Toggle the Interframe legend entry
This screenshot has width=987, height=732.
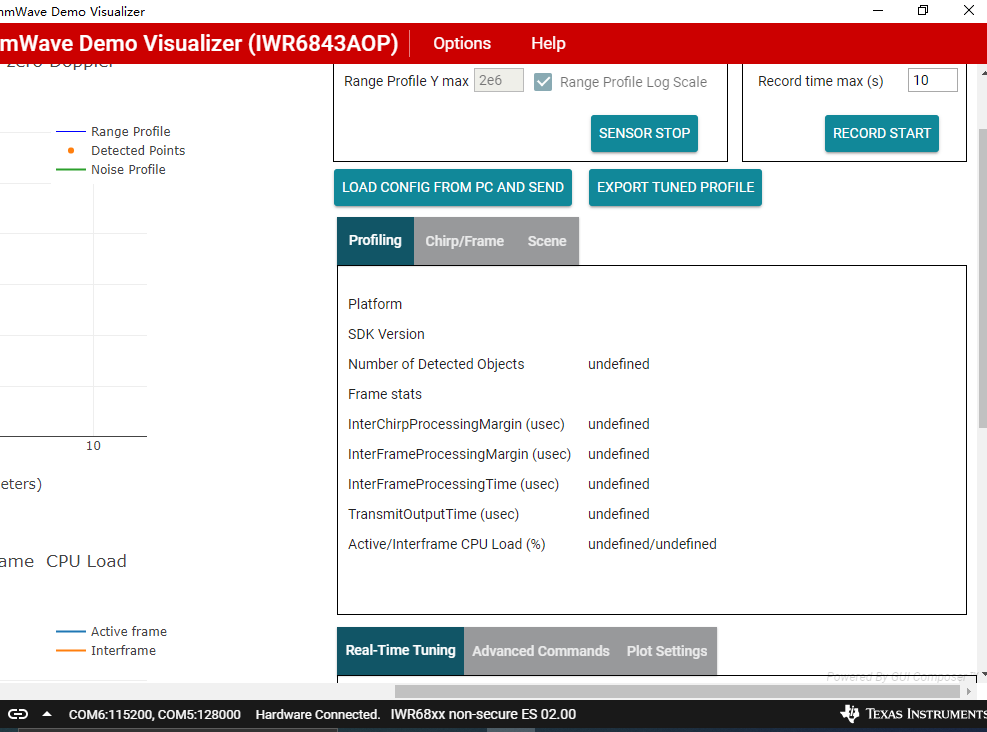(106, 650)
